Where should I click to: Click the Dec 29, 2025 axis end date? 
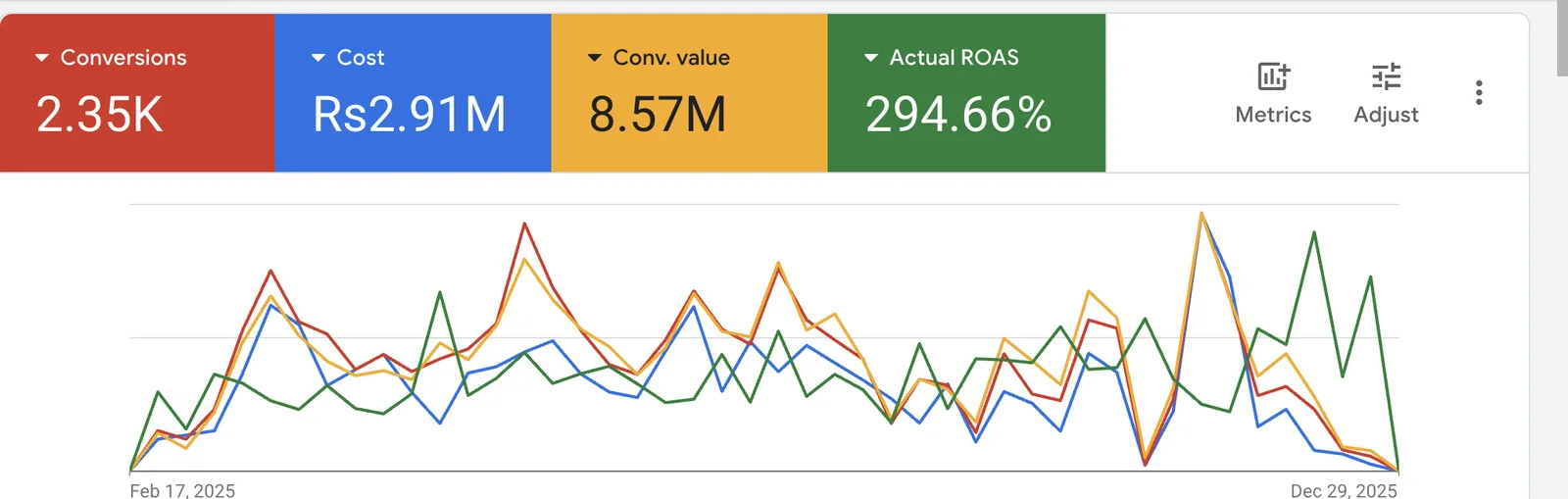1344,490
